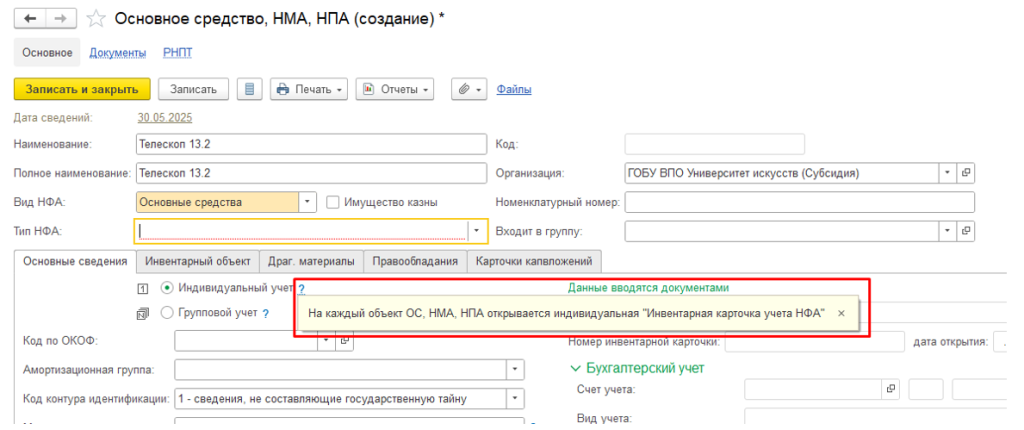Click the date link 30.05.2025

coord(165,118)
